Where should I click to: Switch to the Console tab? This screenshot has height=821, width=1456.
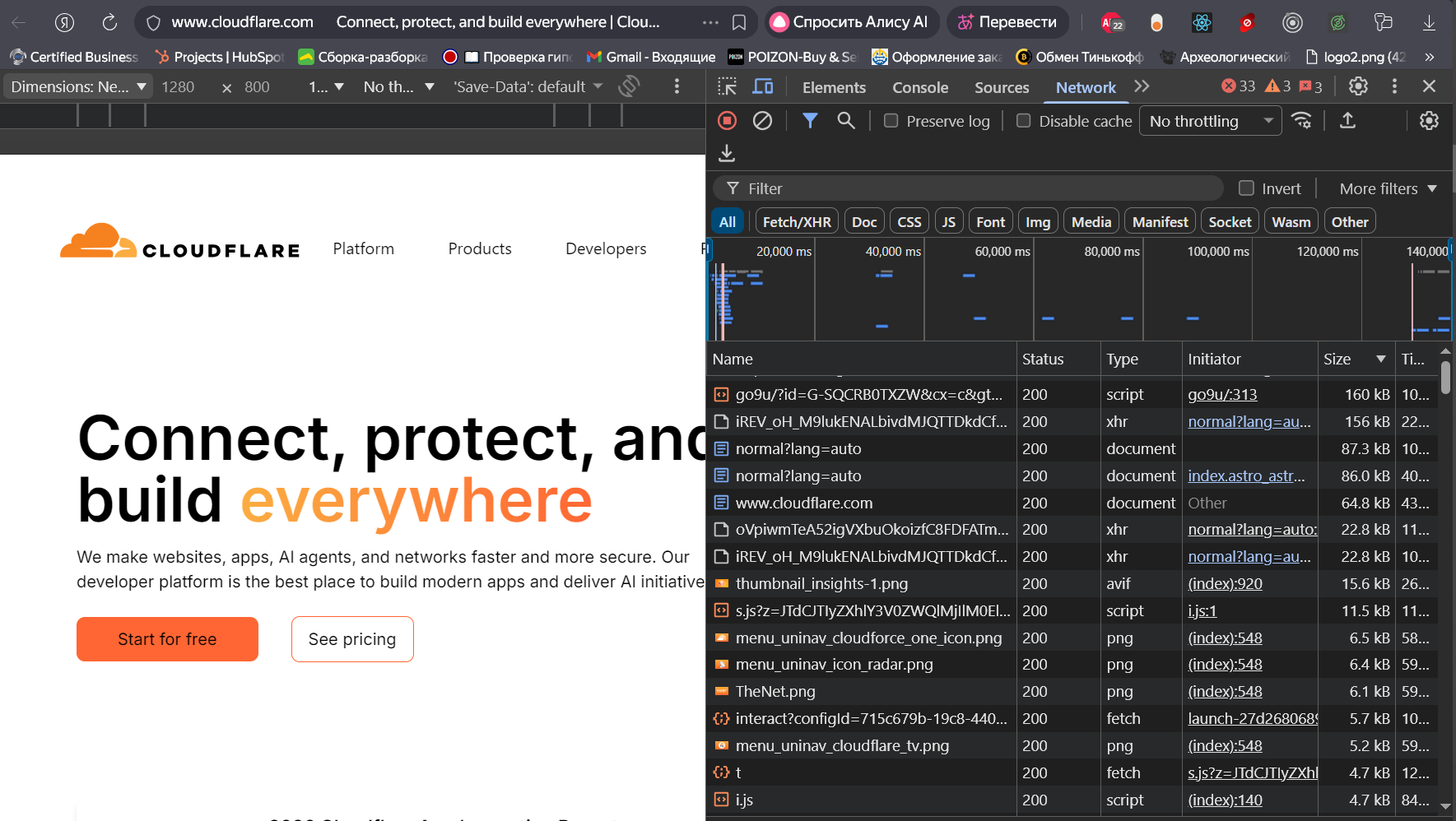[x=919, y=87]
